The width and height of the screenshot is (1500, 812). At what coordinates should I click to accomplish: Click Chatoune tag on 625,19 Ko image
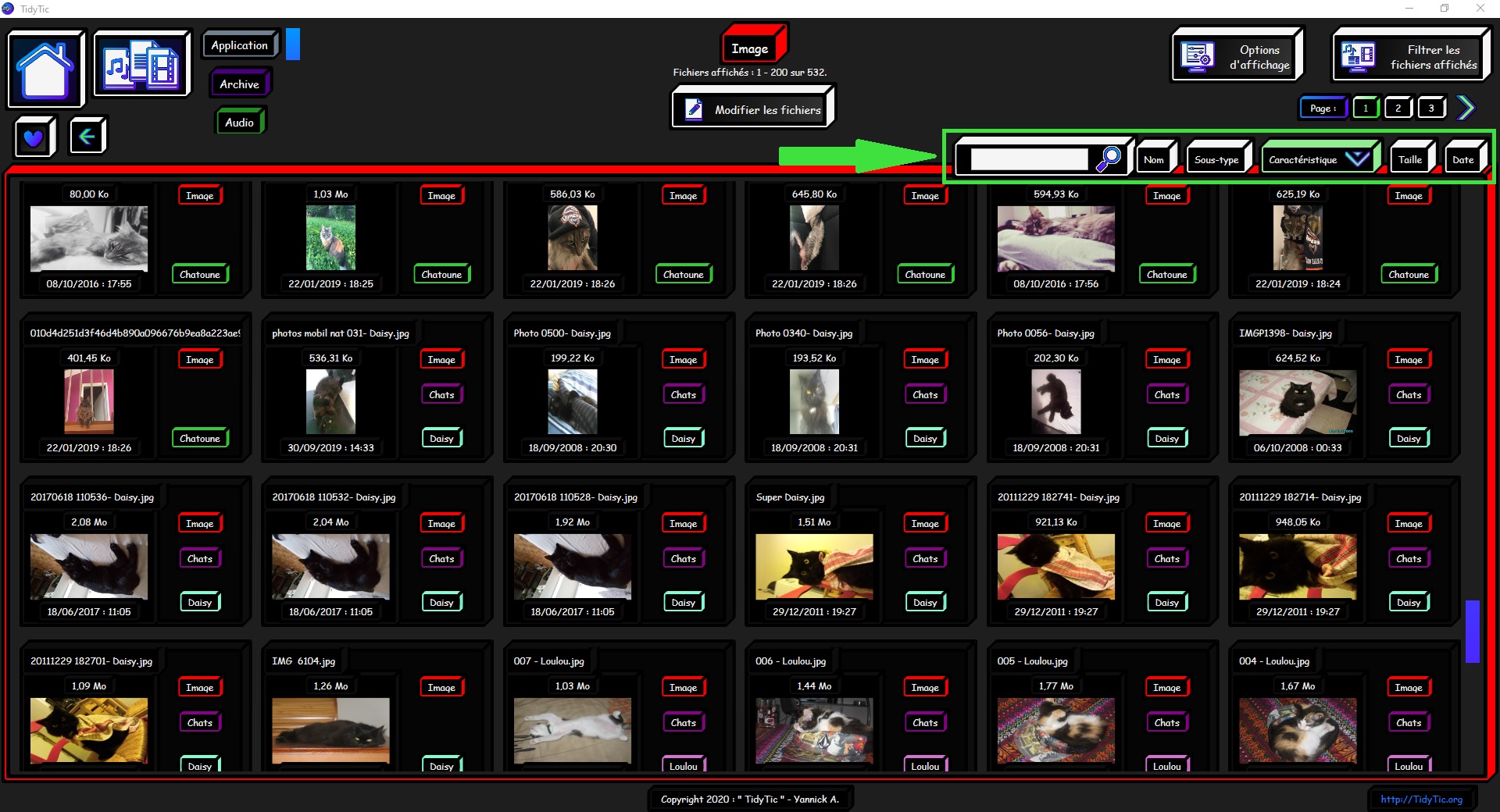1409,274
